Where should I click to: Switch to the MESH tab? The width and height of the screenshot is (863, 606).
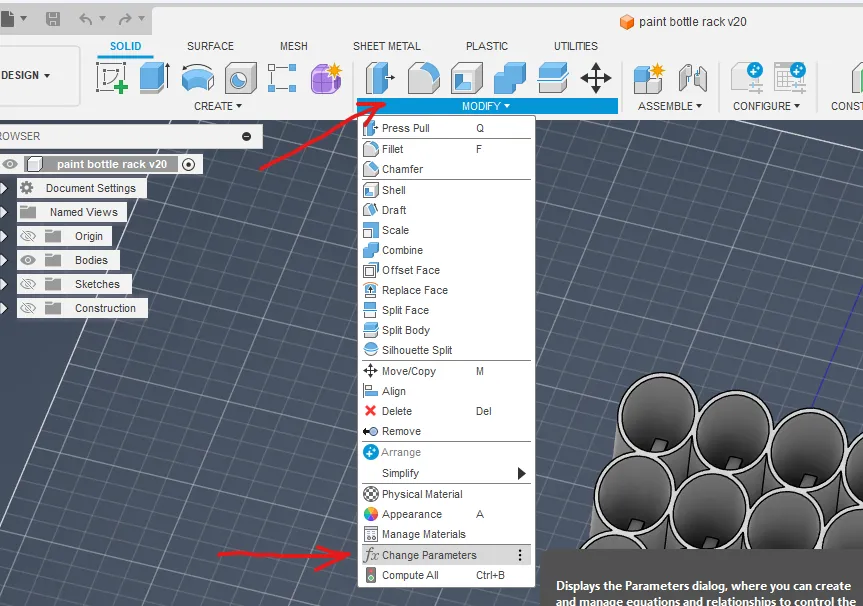pos(293,46)
